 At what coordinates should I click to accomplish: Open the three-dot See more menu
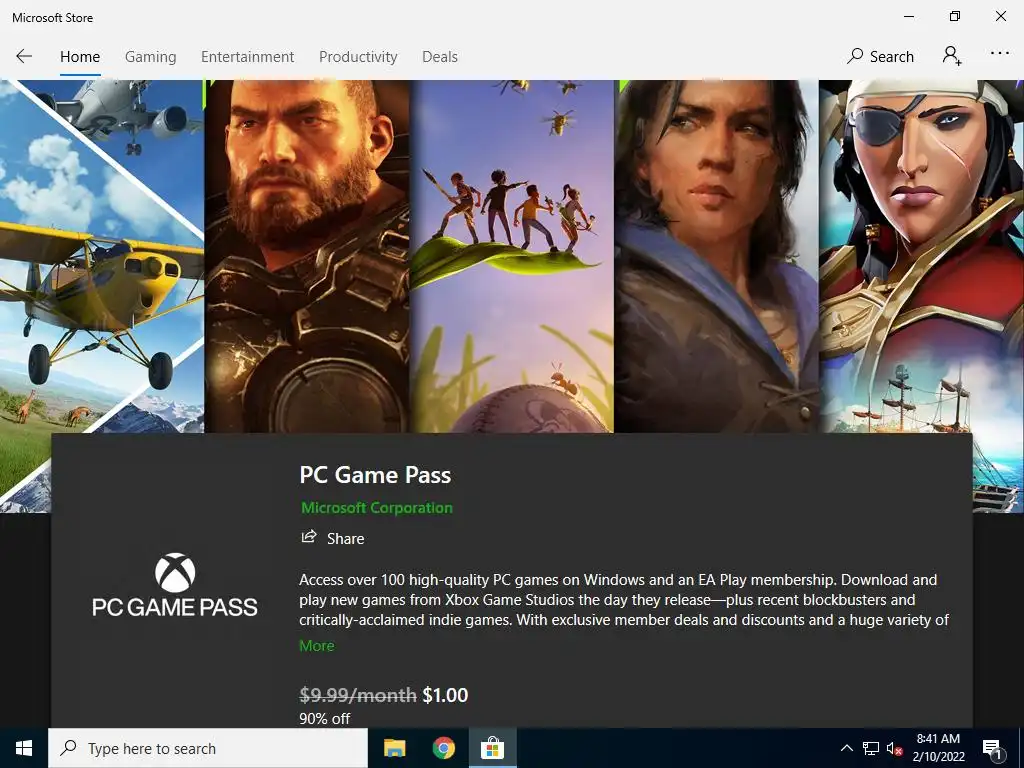pyautogui.click(x=1000, y=54)
